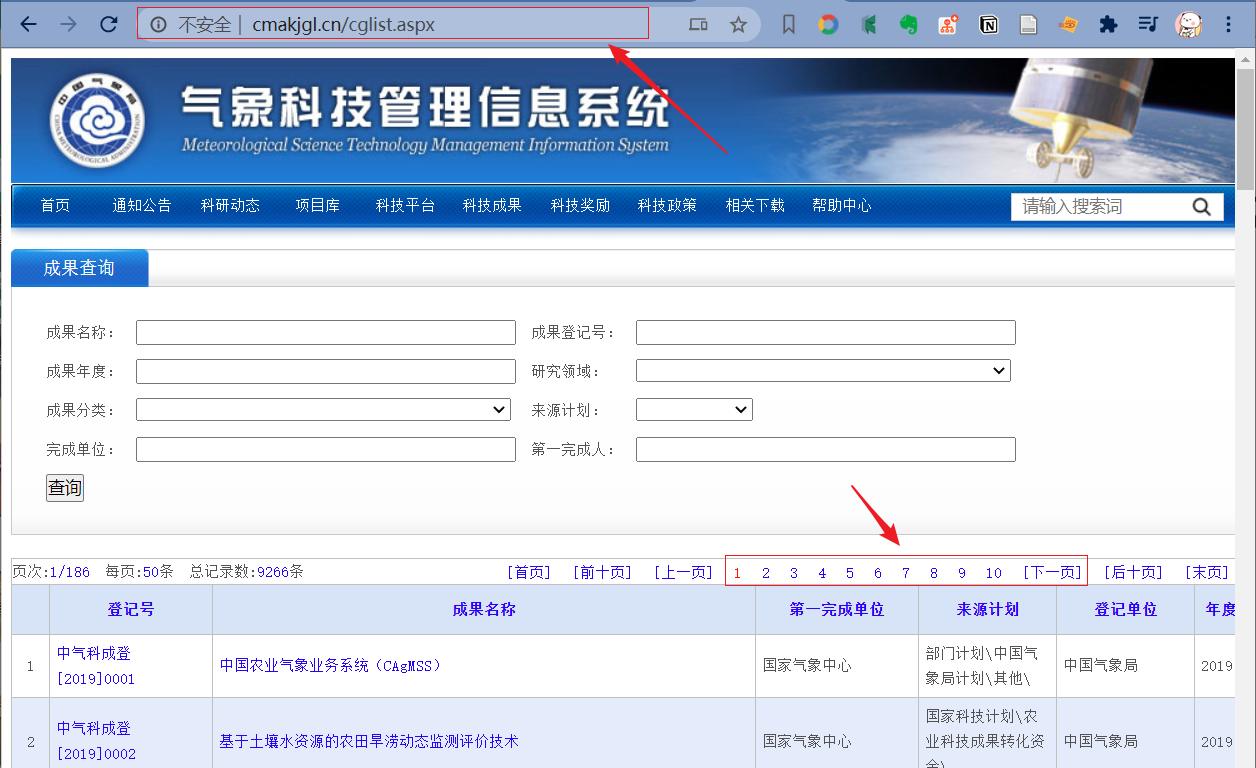The height and width of the screenshot is (768, 1256).
Task: Click the magnifier icon in site search
Action: (1201, 207)
